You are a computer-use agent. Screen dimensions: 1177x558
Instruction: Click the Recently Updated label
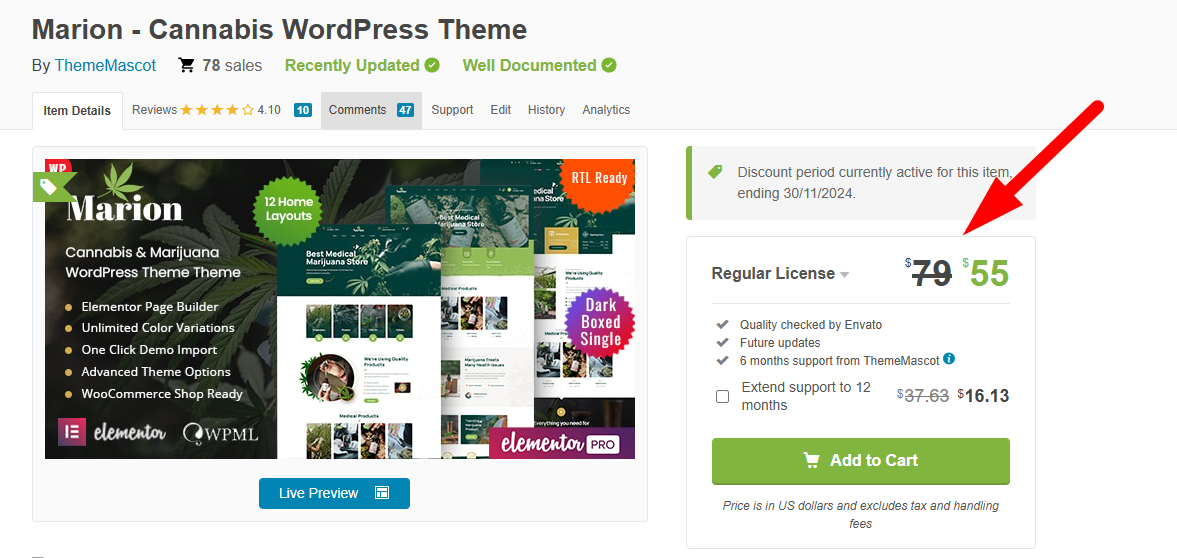[x=352, y=65]
